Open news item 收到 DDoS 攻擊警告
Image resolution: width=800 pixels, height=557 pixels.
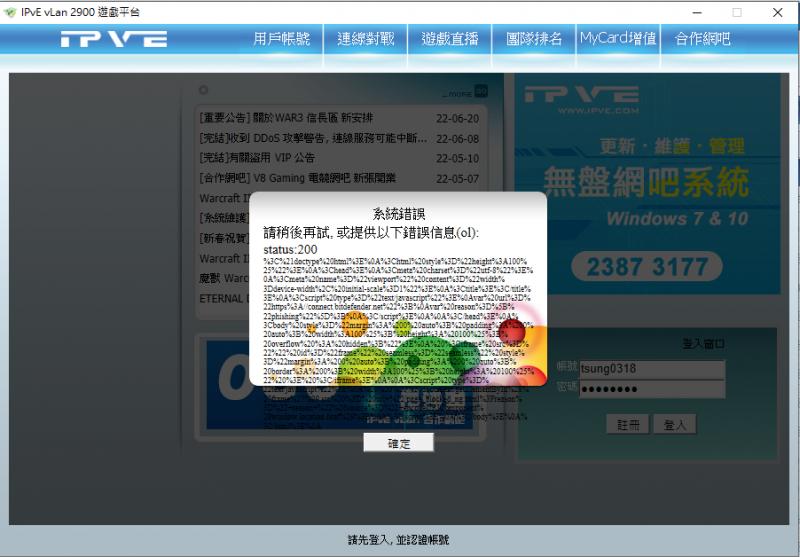pos(313,139)
